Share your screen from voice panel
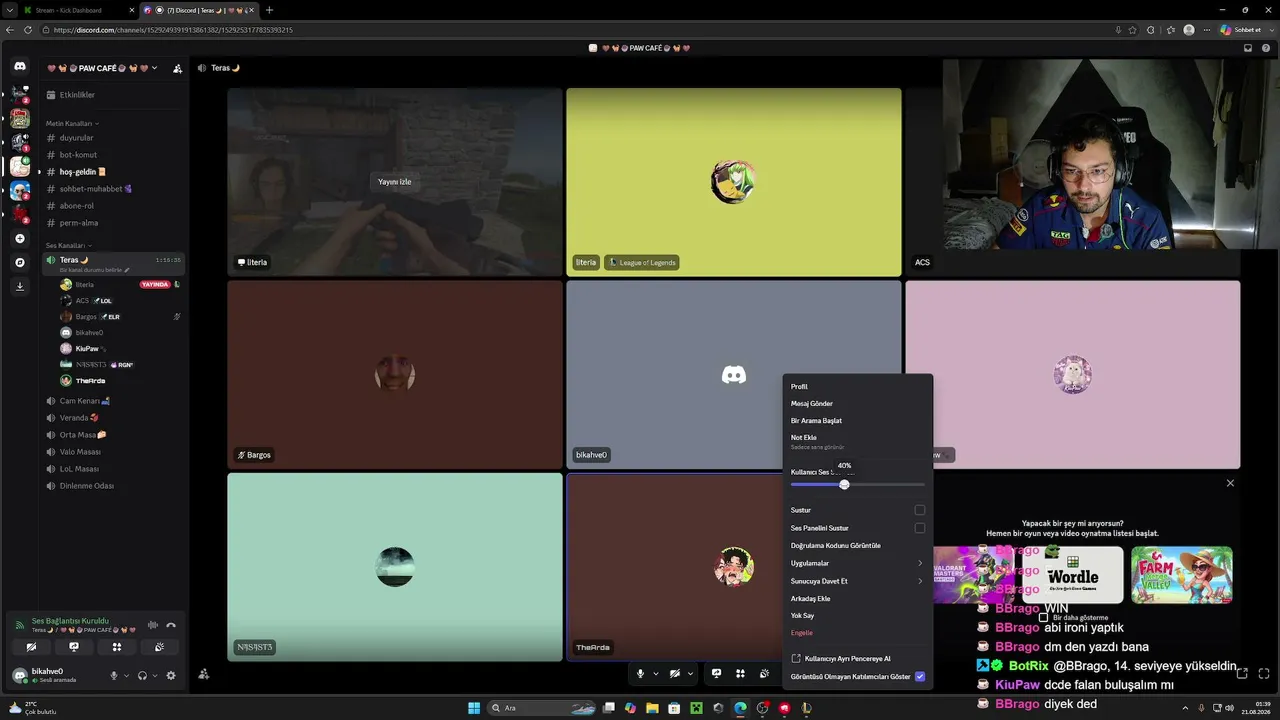The image size is (1280, 720). coord(74,647)
